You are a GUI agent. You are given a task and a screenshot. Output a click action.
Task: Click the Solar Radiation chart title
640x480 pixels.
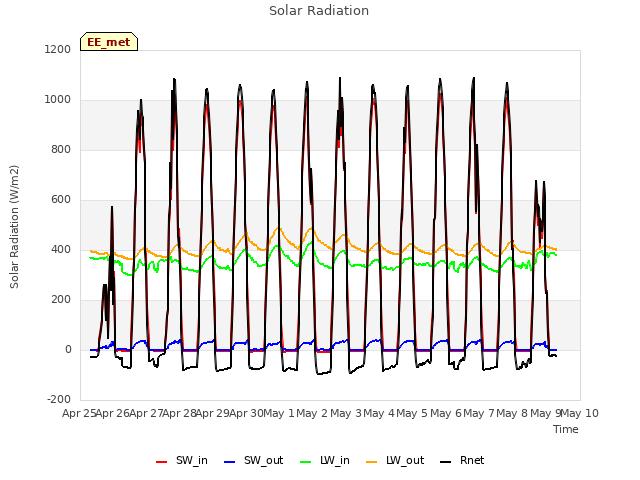coord(319,11)
